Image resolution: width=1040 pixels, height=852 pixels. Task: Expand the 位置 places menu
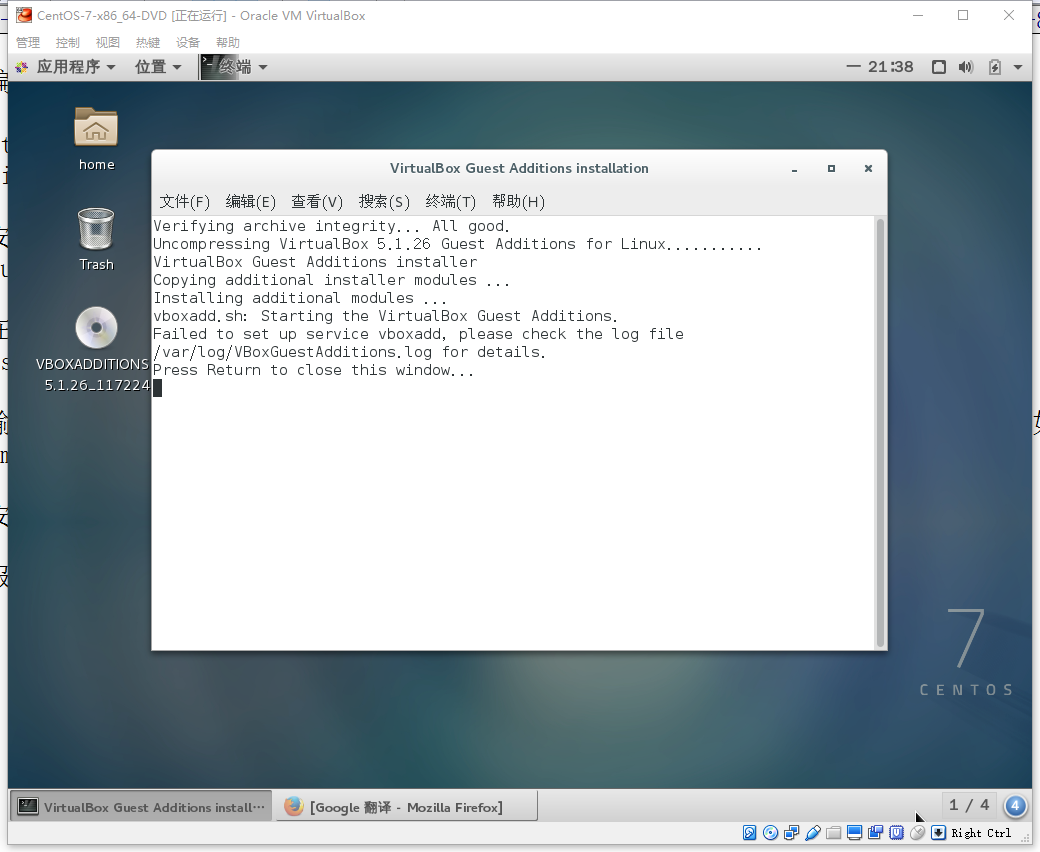coord(158,67)
